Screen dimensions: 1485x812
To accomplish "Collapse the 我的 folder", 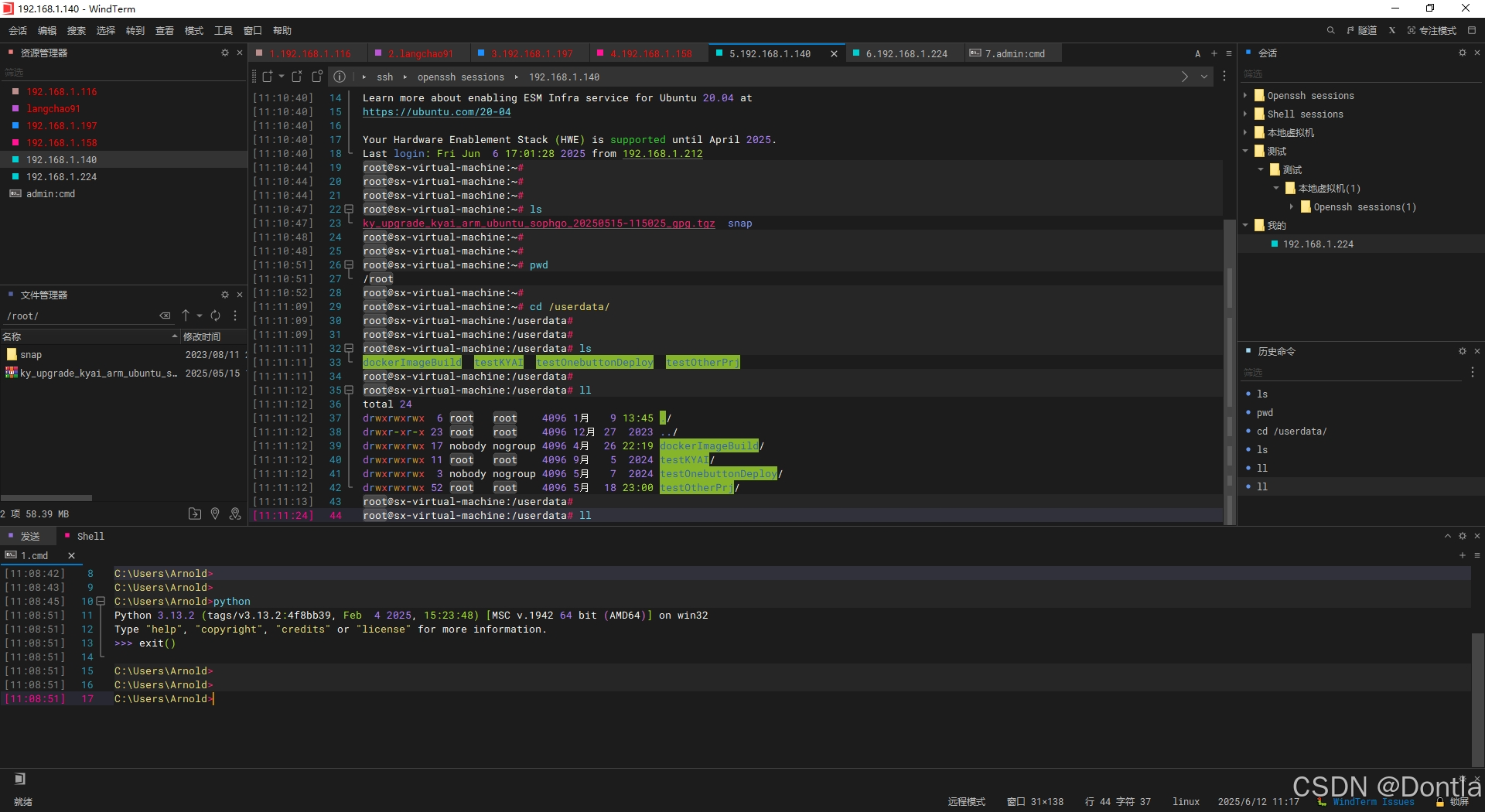I will pyautogui.click(x=1245, y=225).
